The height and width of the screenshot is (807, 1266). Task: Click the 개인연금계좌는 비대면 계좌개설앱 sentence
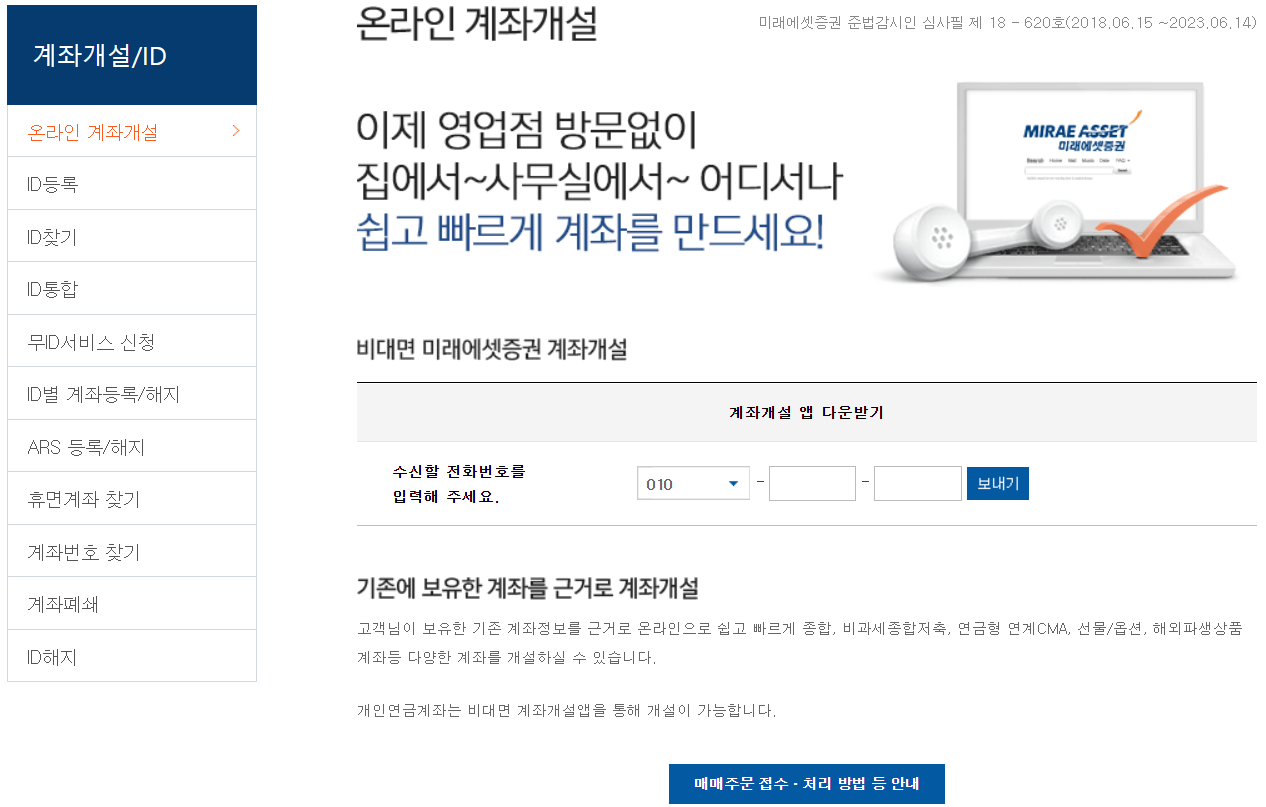(x=566, y=711)
